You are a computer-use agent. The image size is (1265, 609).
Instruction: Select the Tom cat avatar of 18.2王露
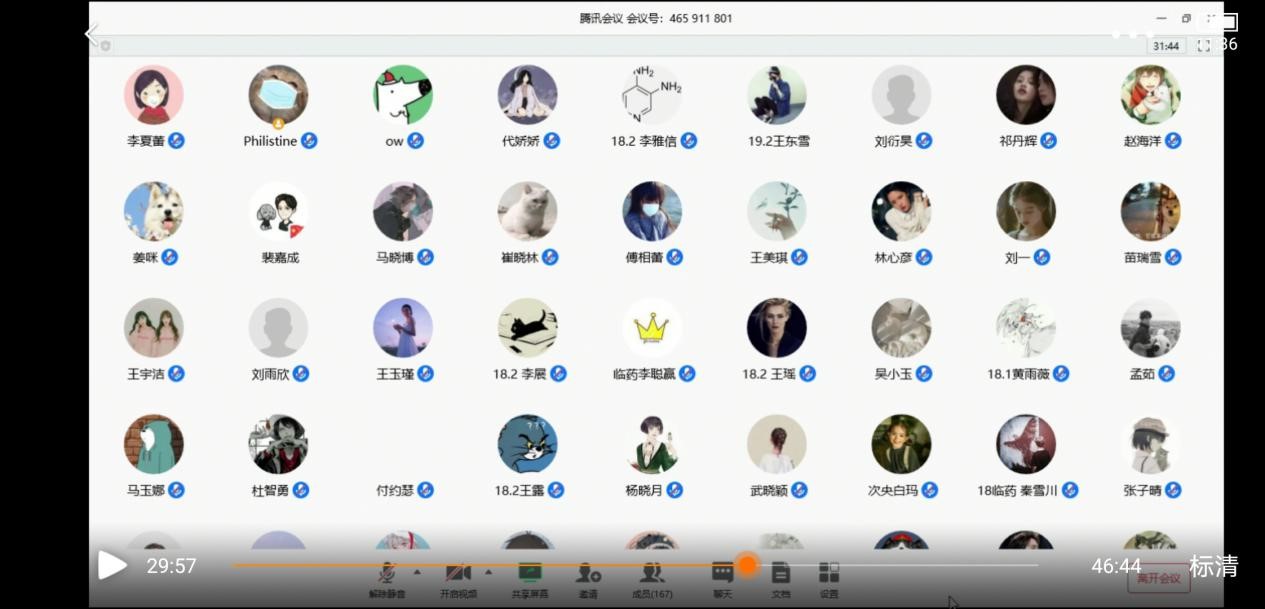527,444
